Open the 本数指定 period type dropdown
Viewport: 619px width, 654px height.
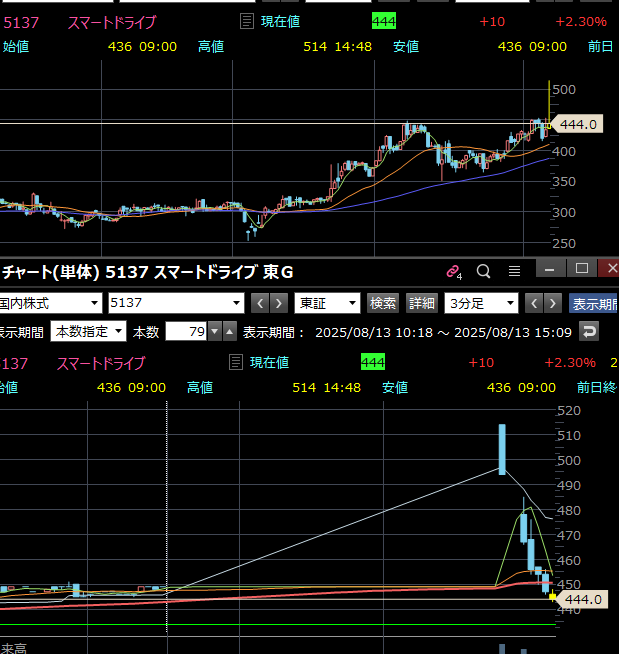coord(88,332)
